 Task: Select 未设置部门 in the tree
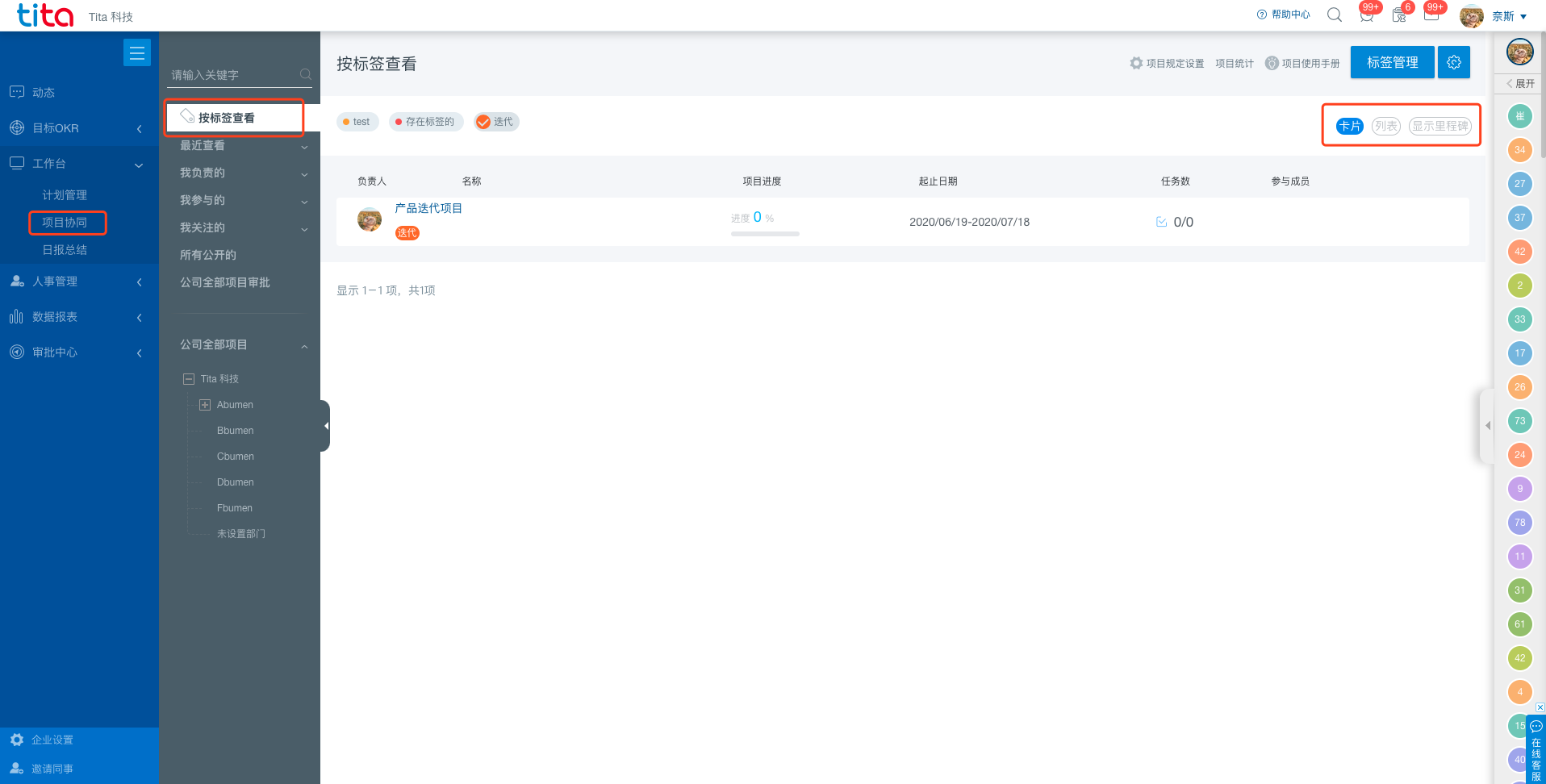(240, 534)
